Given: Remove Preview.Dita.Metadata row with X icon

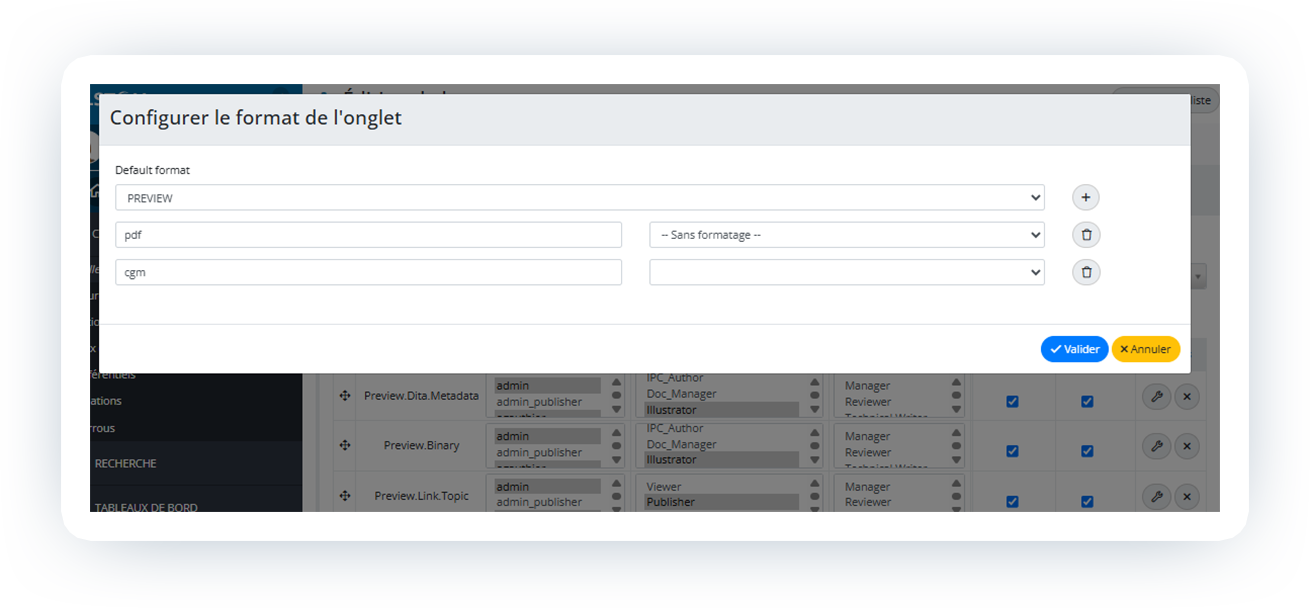Looking at the screenshot, I should pos(1186,397).
